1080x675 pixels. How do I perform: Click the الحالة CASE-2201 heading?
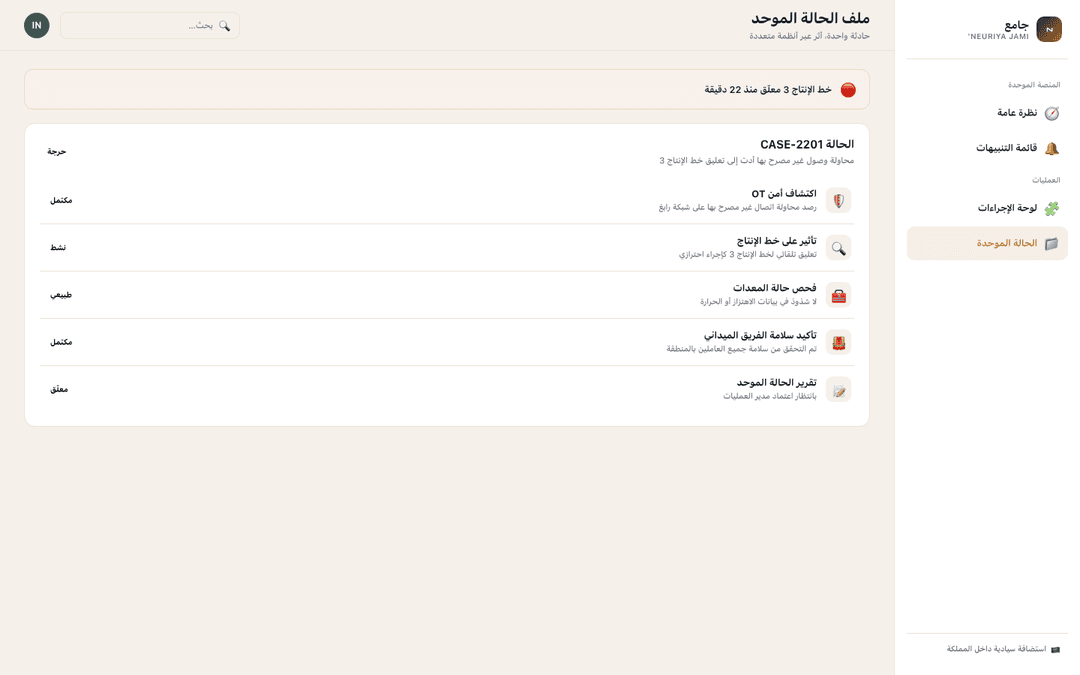pos(807,144)
